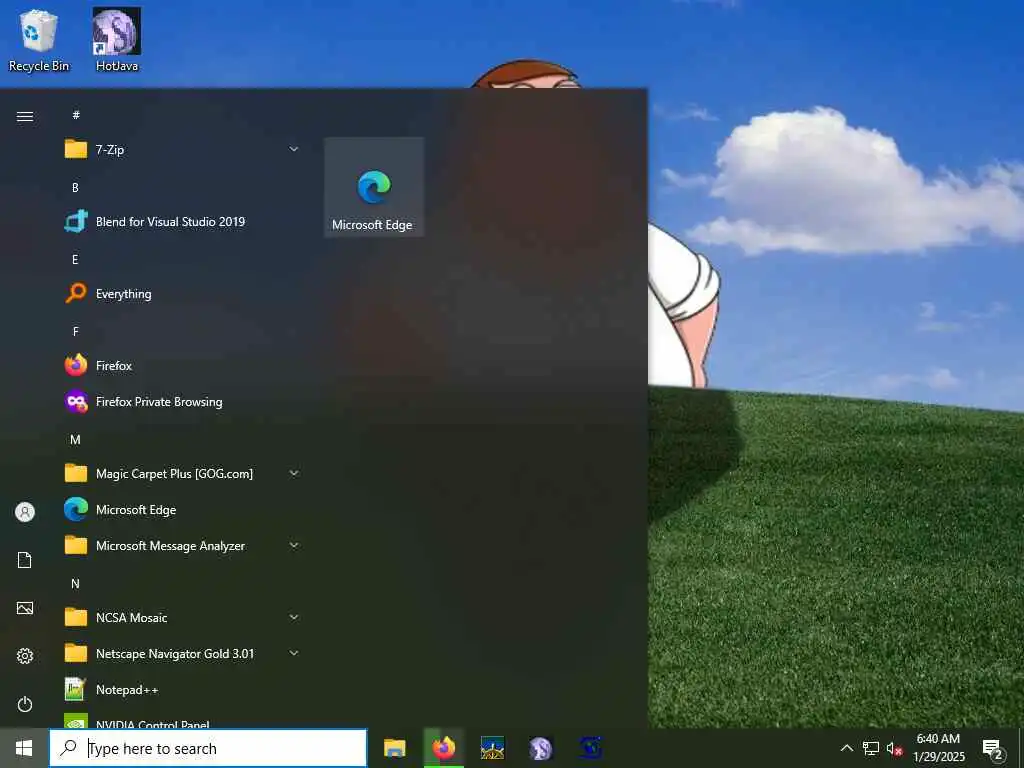Expand Netscape Navigator Gold 3.01 chevron
Screen dimensions: 1024x768
[294, 653]
